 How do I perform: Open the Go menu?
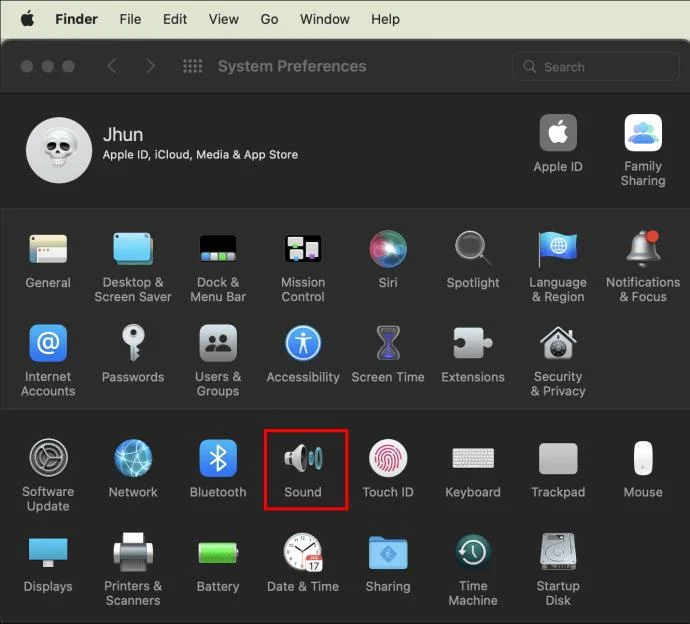[269, 19]
